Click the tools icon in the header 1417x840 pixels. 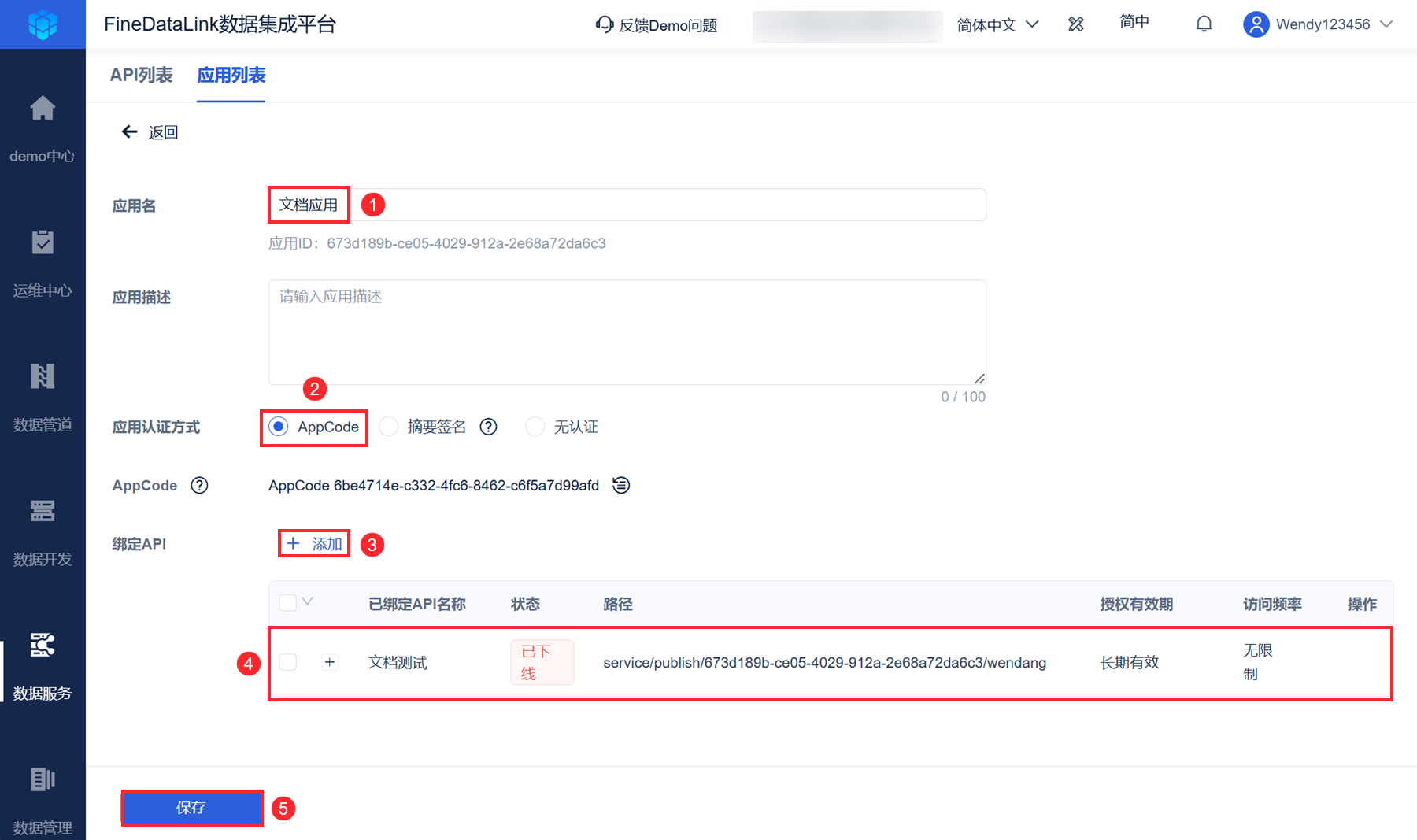pyautogui.click(x=1075, y=24)
